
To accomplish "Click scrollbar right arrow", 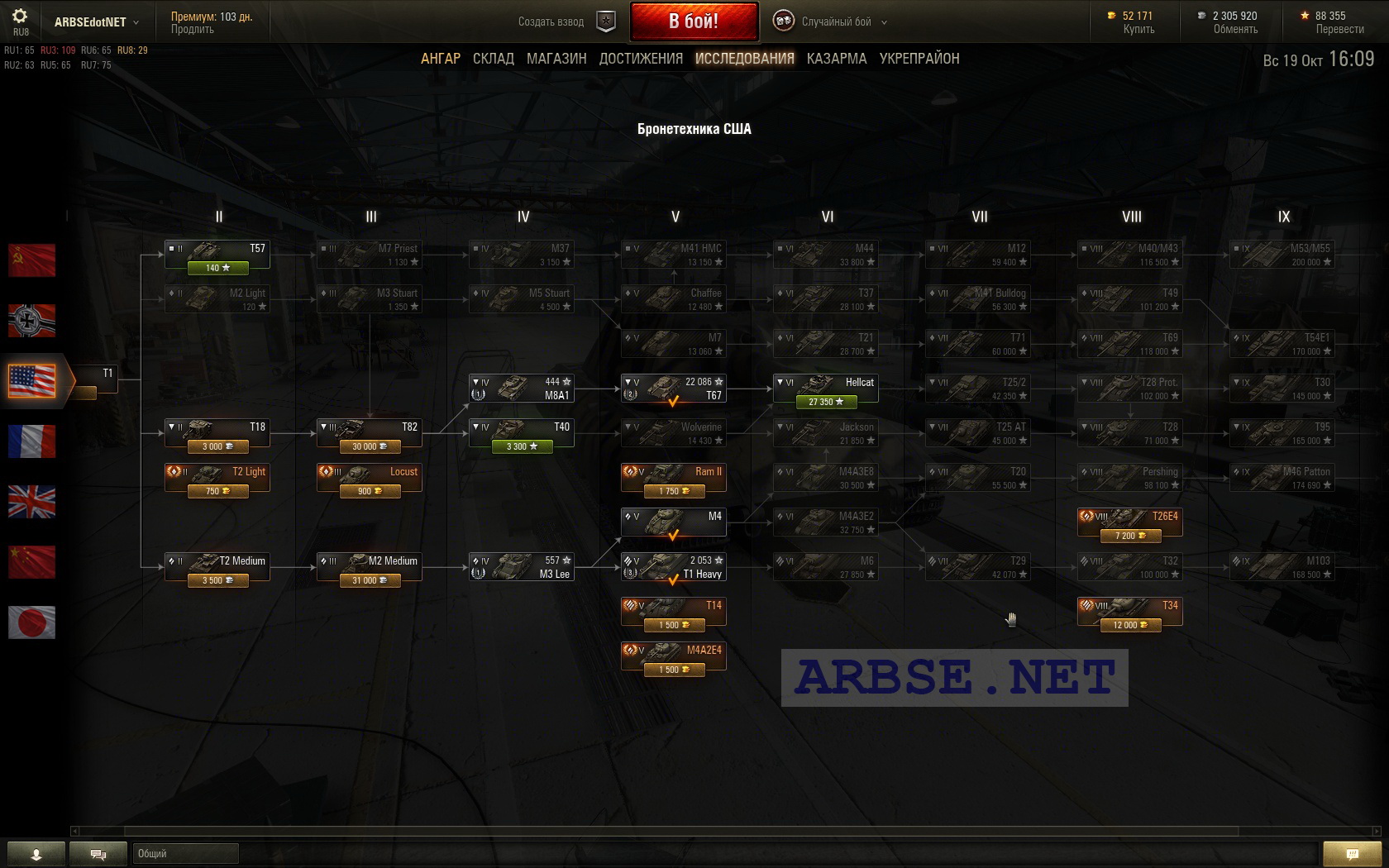I will pyautogui.click(x=1376, y=831).
